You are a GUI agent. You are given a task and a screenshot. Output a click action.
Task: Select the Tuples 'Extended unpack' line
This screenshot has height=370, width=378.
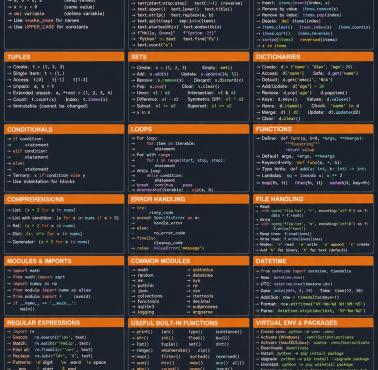60,93
